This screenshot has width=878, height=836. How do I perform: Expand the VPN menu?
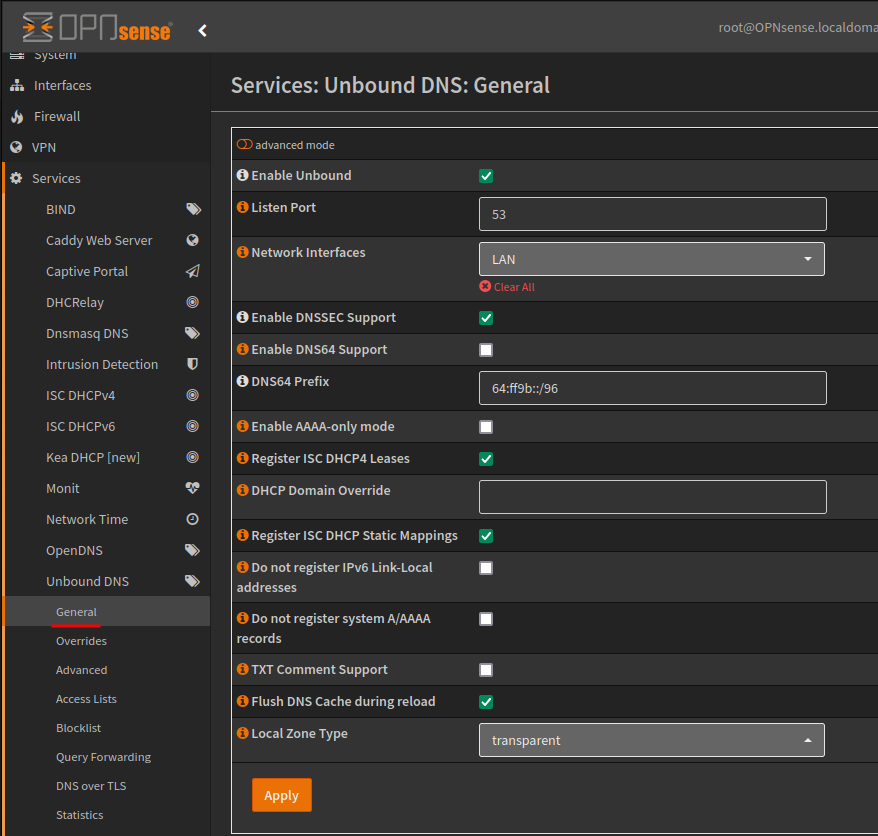[106, 147]
